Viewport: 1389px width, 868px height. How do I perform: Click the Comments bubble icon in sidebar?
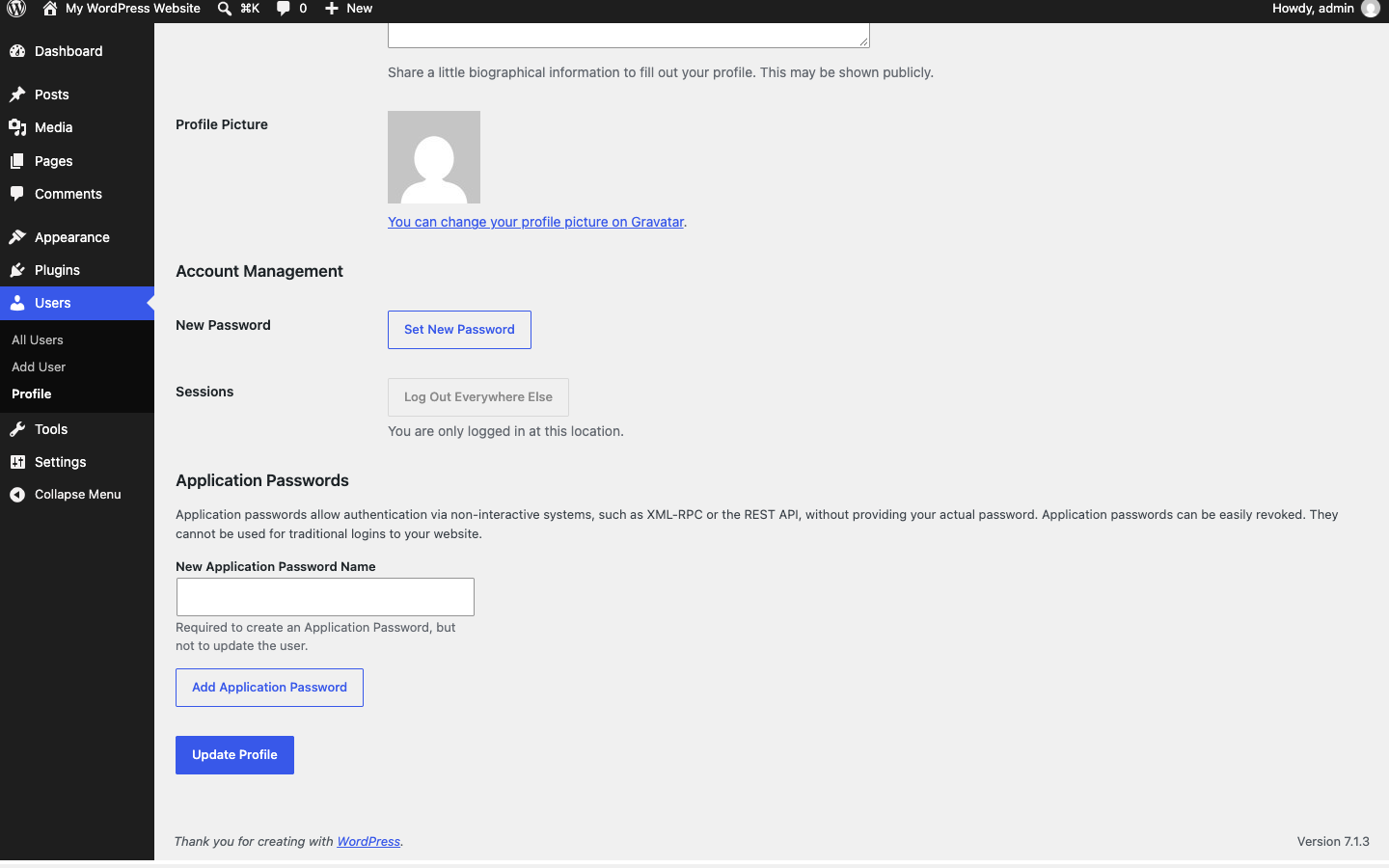pyautogui.click(x=17, y=194)
